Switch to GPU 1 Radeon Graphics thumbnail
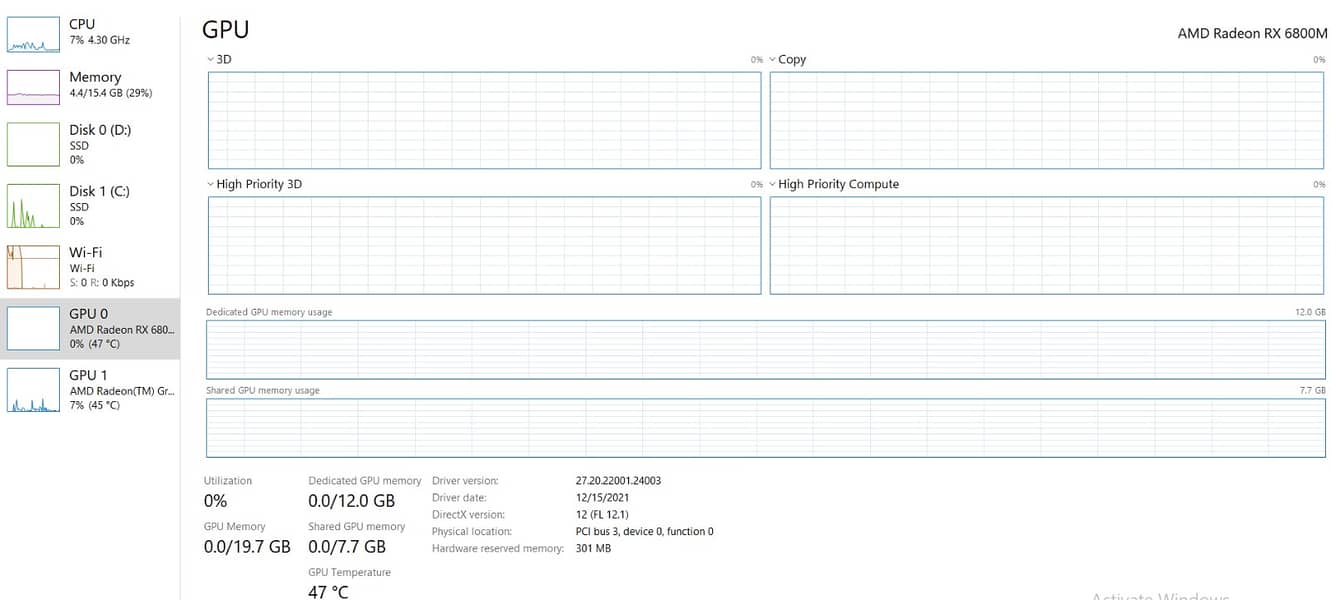The image size is (1331, 600). point(34,390)
